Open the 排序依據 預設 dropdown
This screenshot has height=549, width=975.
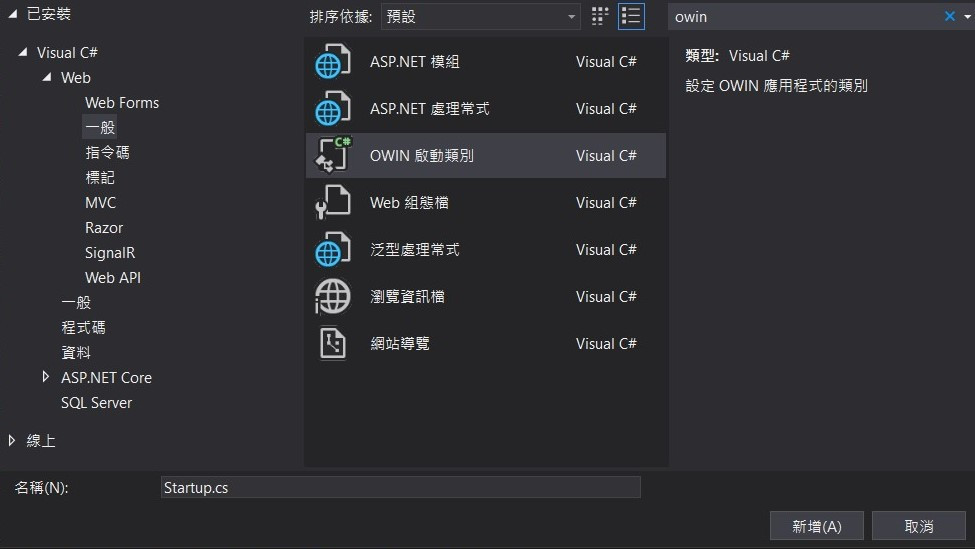[x=480, y=16]
